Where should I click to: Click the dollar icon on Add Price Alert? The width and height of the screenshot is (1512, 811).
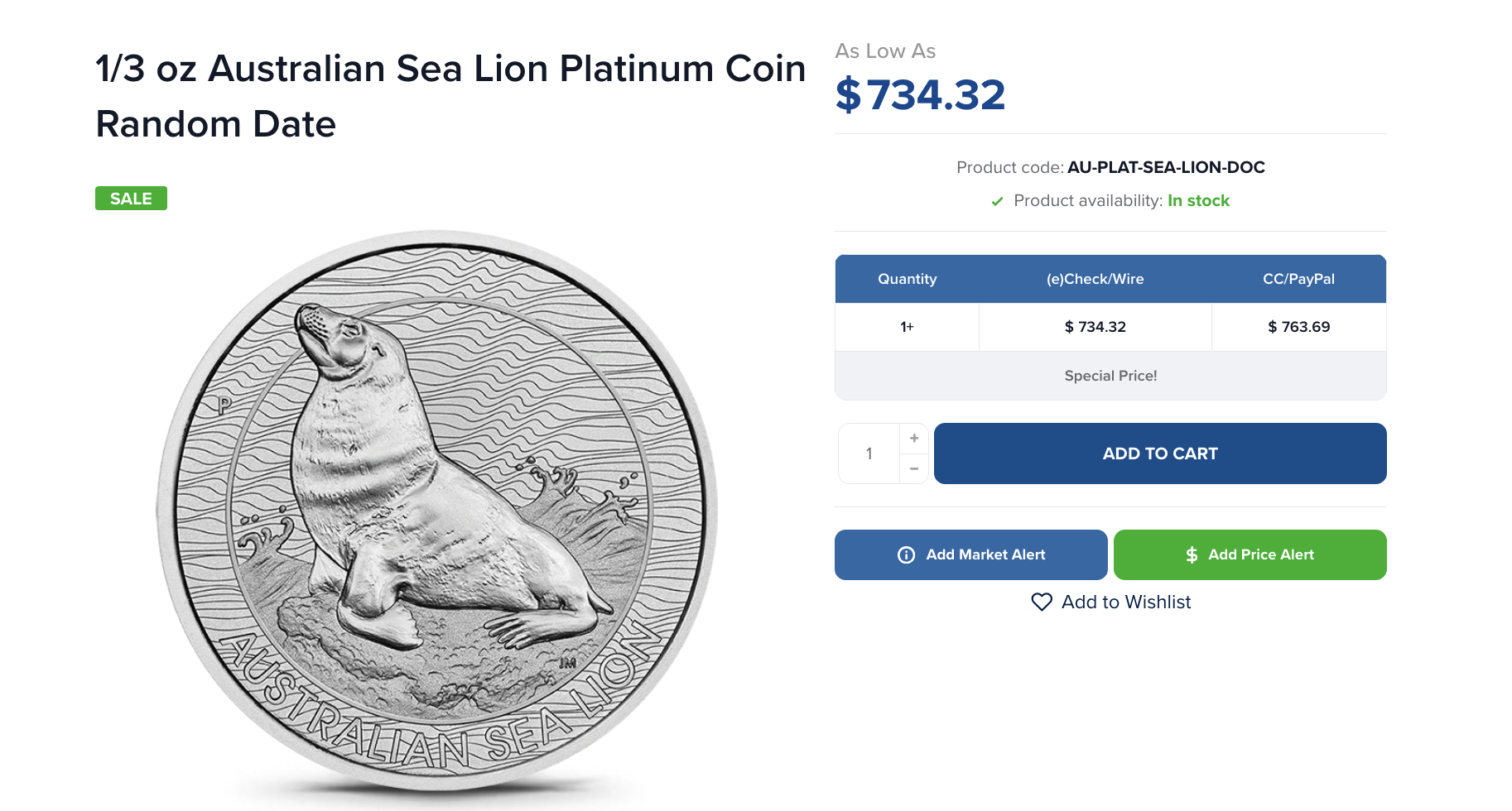[1192, 554]
